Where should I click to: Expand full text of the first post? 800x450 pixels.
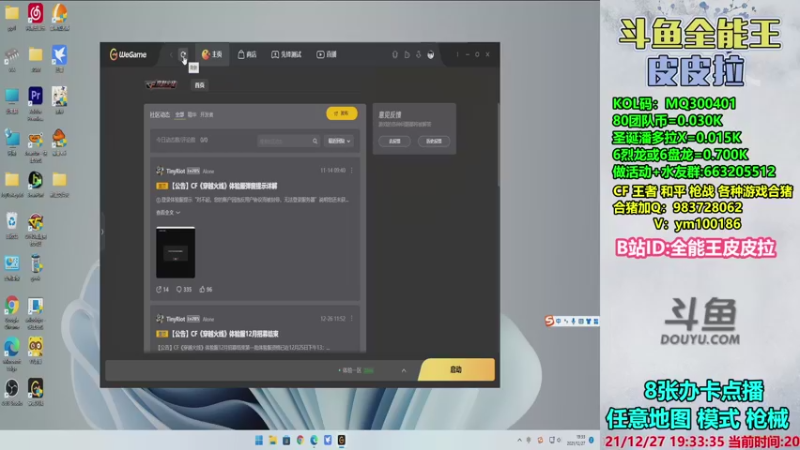168,213
